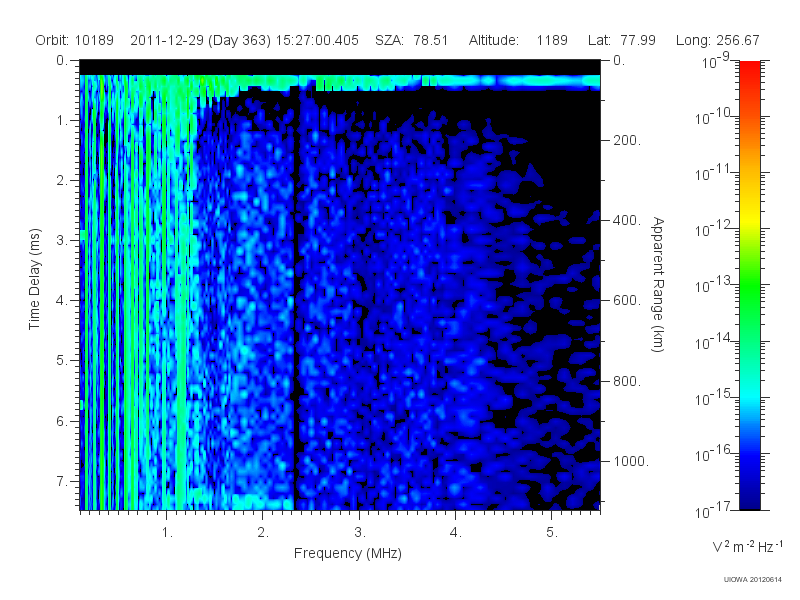Click the frequency axis tick label '2.'
800x600 pixels.
(263, 533)
